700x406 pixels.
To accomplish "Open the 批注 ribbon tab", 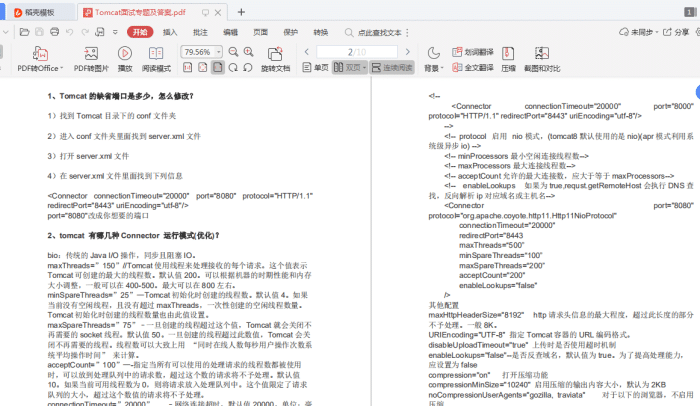I will coord(200,32).
